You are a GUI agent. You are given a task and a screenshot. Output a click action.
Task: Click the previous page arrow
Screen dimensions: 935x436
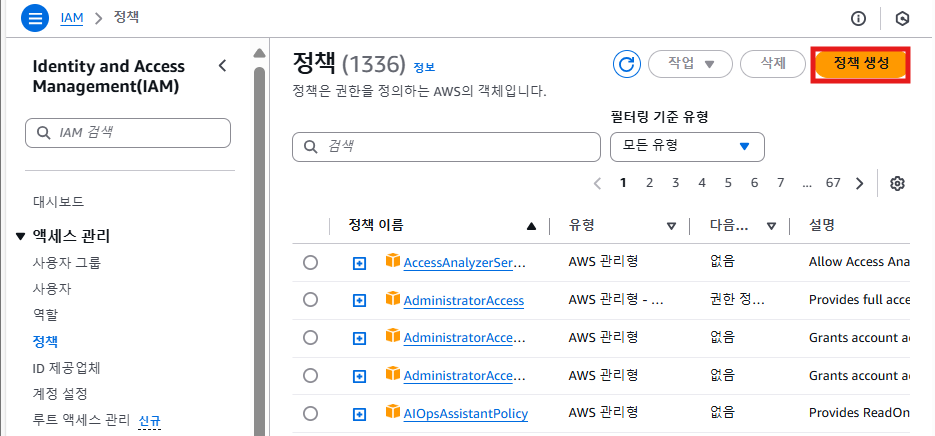(x=597, y=183)
